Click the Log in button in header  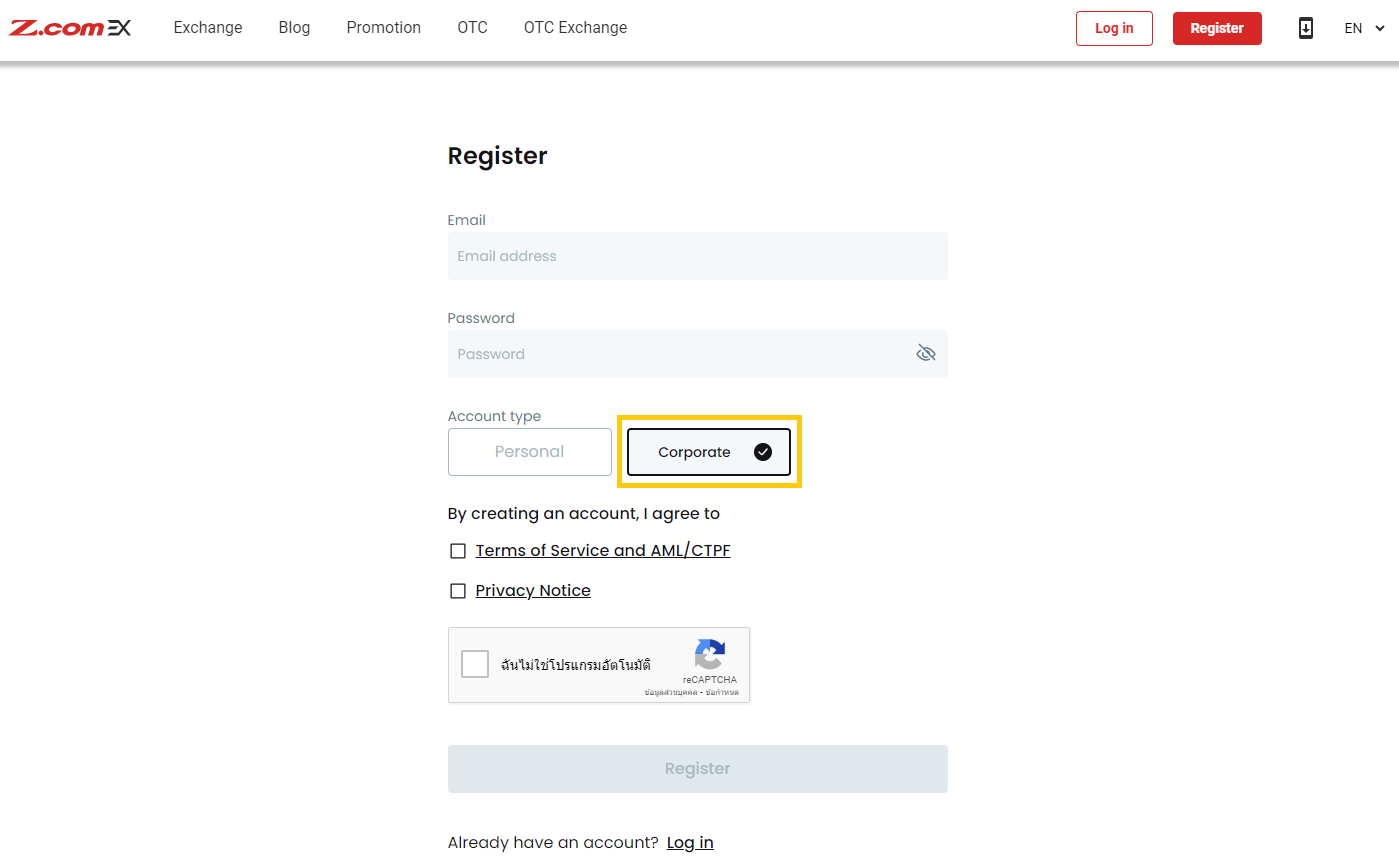pos(1114,28)
